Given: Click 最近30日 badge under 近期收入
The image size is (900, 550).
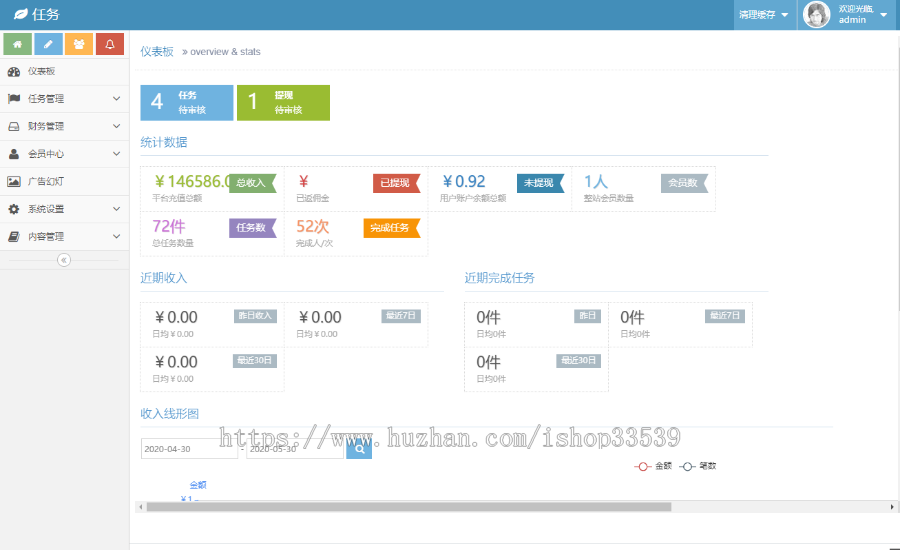Looking at the screenshot, I should 255,361.
